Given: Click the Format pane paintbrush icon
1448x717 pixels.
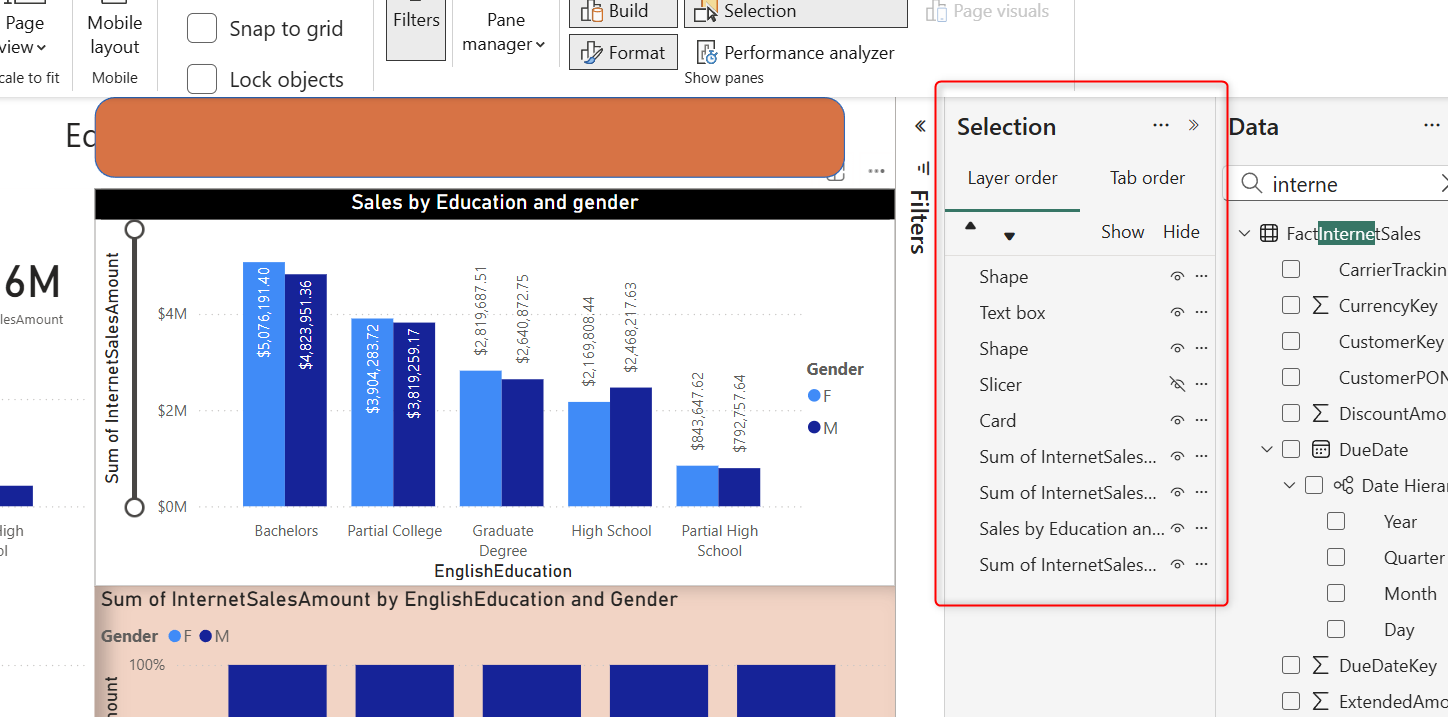Looking at the screenshot, I should (x=592, y=53).
